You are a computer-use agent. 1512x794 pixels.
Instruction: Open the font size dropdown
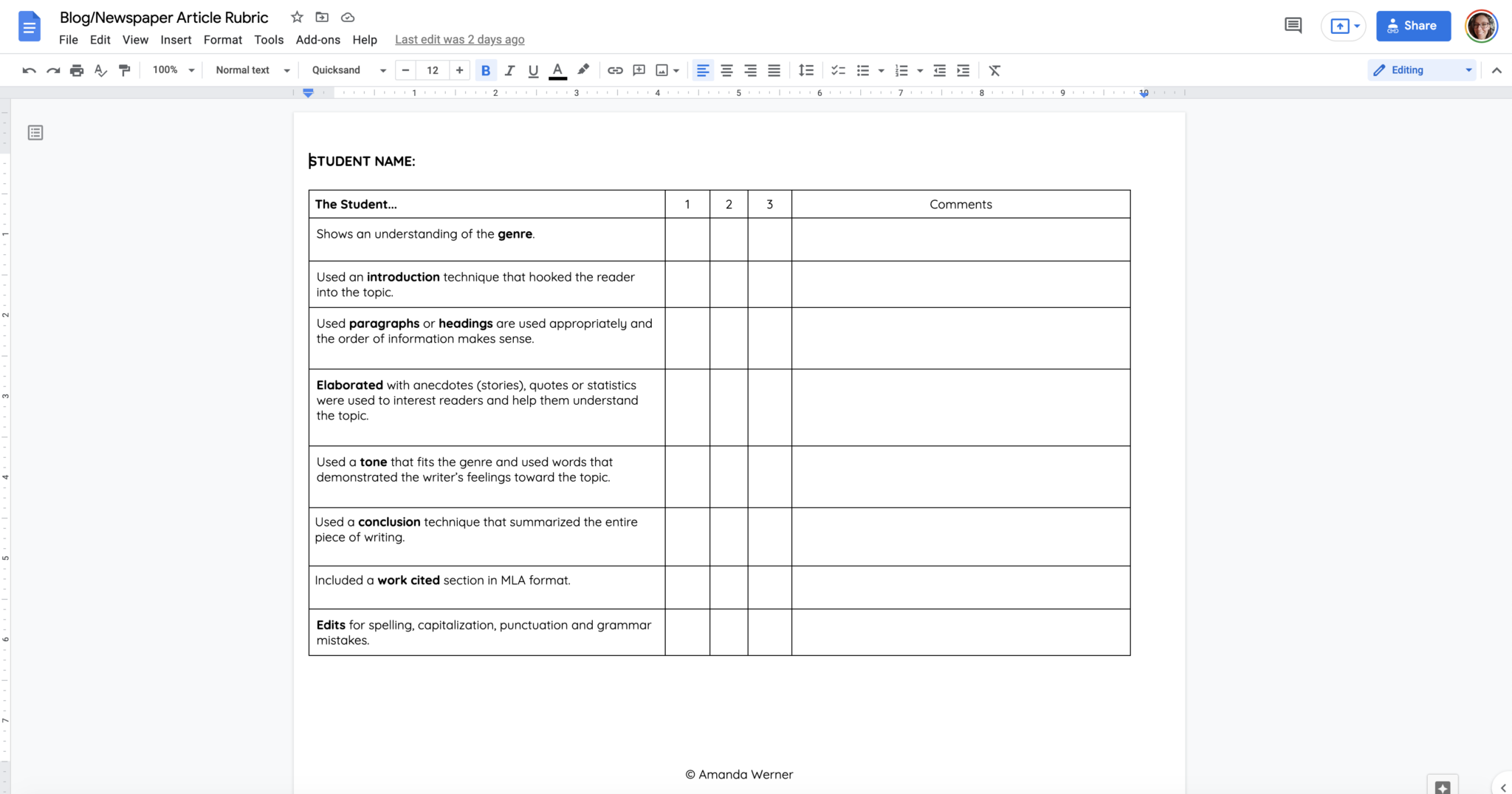(432, 70)
